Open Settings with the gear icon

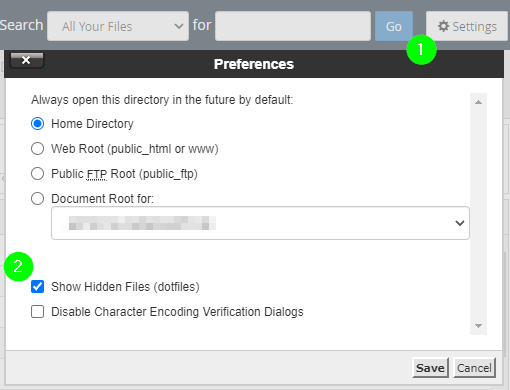(467, 26)
